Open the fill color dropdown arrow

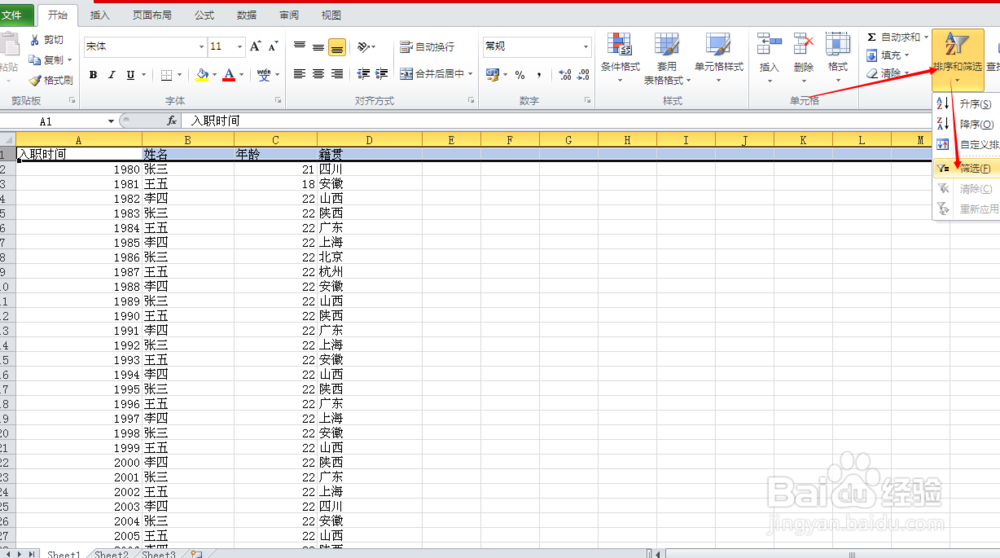[x=214, y=75]
